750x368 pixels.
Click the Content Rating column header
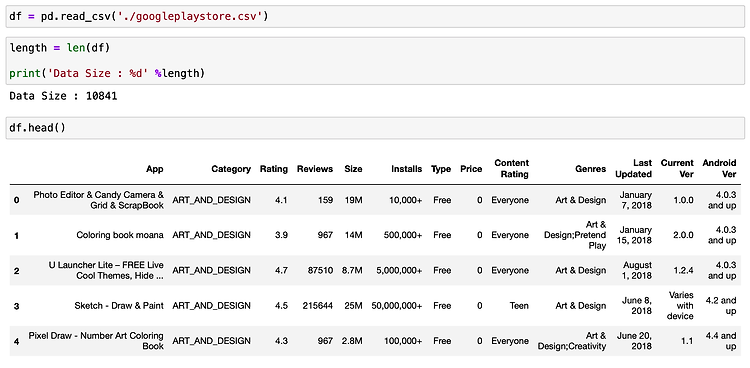point(512,168)
